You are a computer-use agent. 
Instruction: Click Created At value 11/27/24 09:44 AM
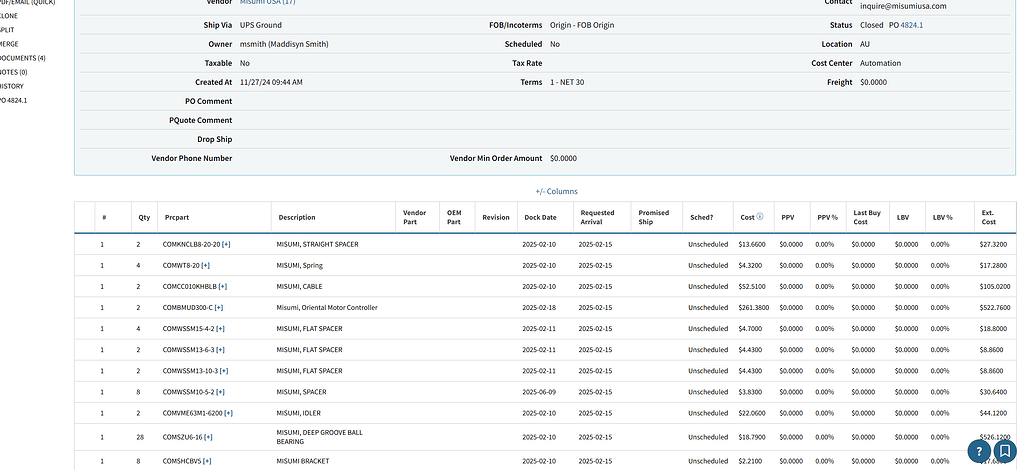[271, 82]
